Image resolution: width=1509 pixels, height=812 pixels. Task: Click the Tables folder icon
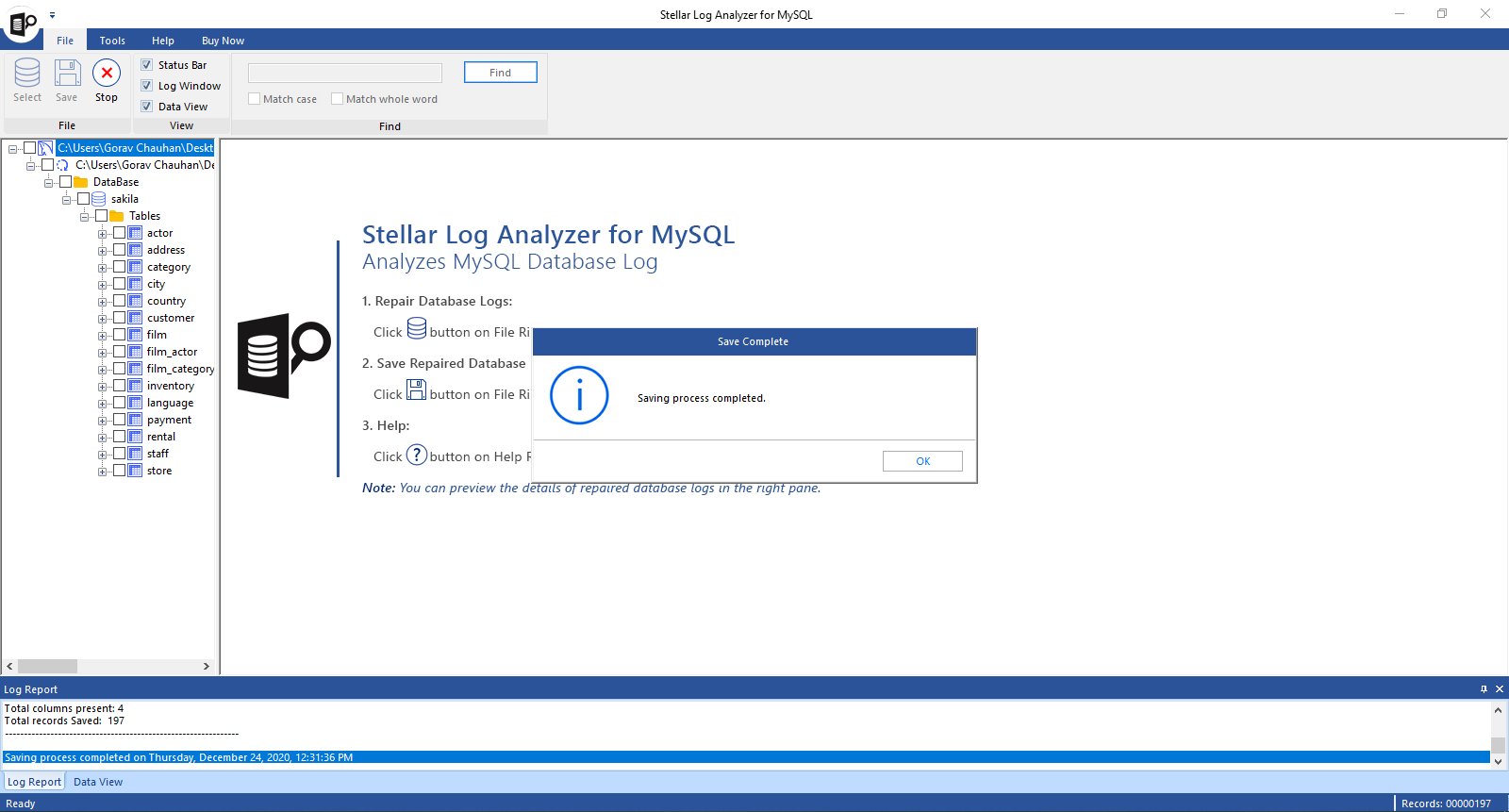(117, 216)
